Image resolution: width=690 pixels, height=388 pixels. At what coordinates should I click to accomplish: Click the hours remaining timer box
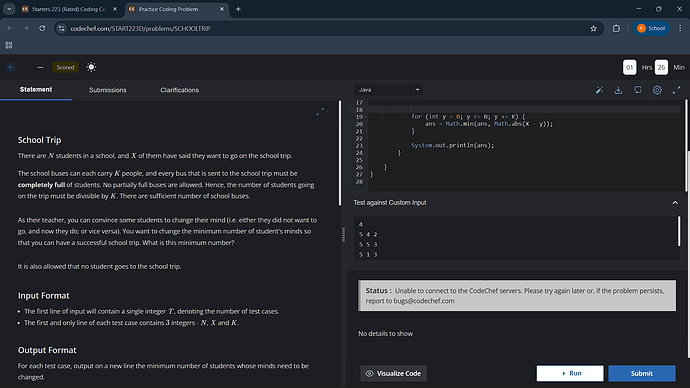click(x=629, y=67)
